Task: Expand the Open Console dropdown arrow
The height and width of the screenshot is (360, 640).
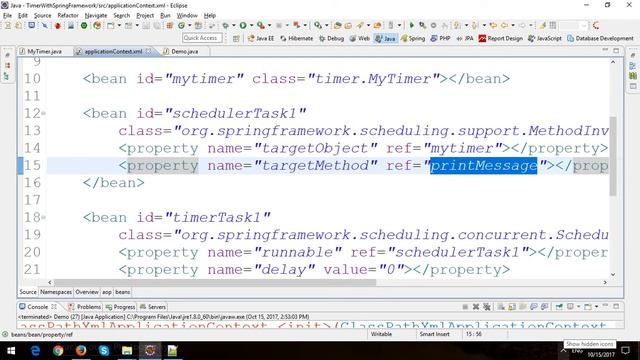Action: [x=596, y=307]
